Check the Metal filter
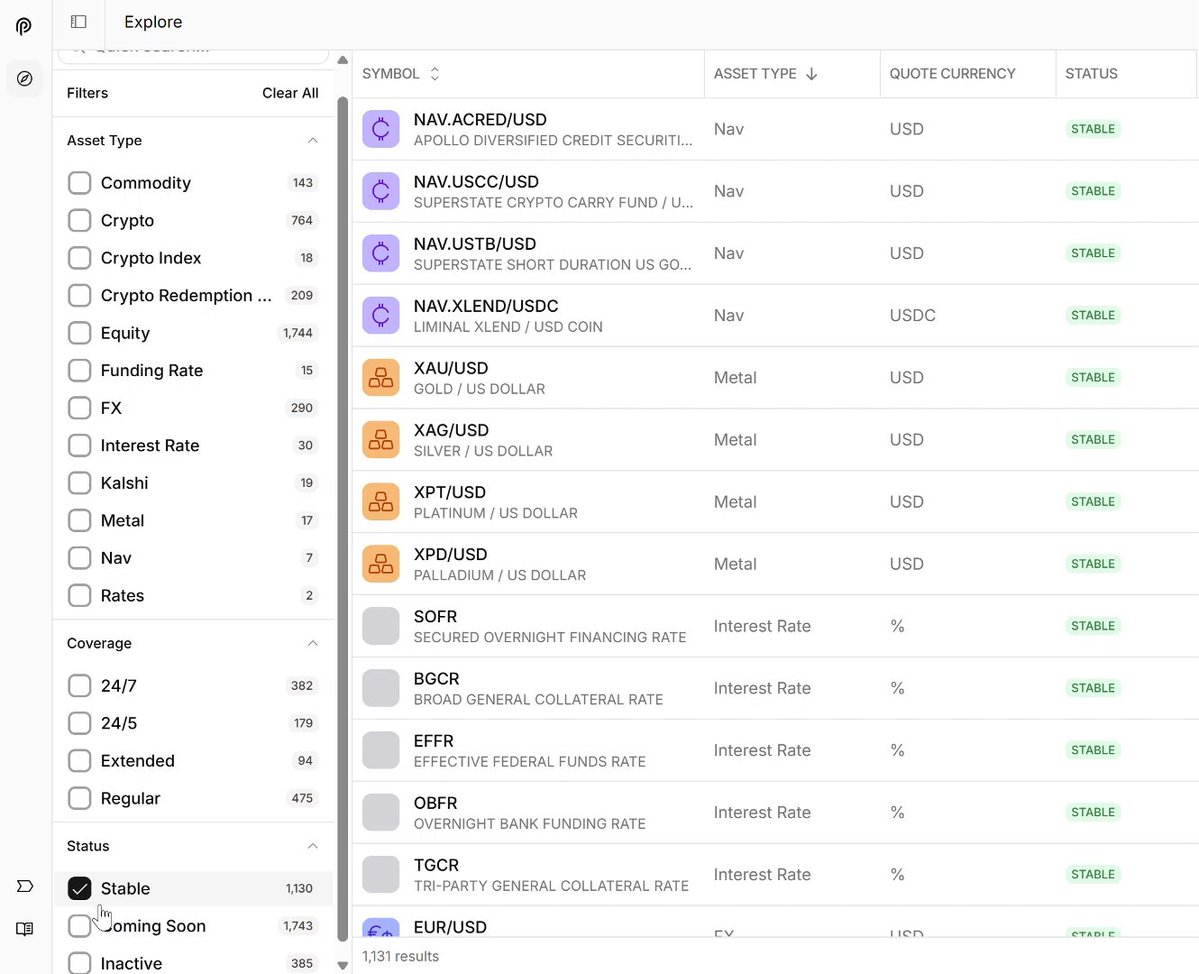The height and width of the screenshot is (974, 1199). (80, 521)
